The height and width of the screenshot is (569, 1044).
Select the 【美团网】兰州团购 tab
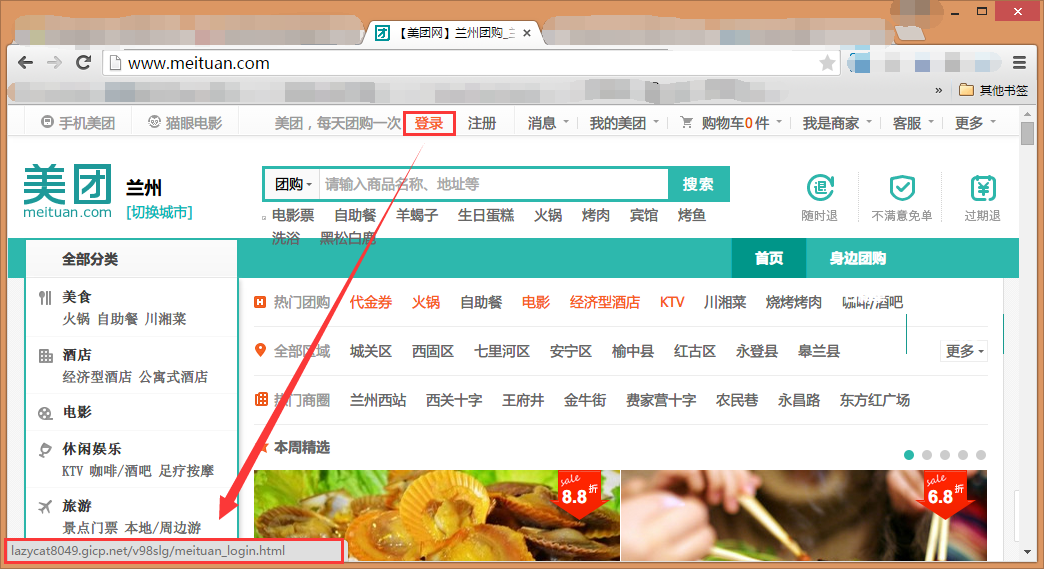coord(453,33)
